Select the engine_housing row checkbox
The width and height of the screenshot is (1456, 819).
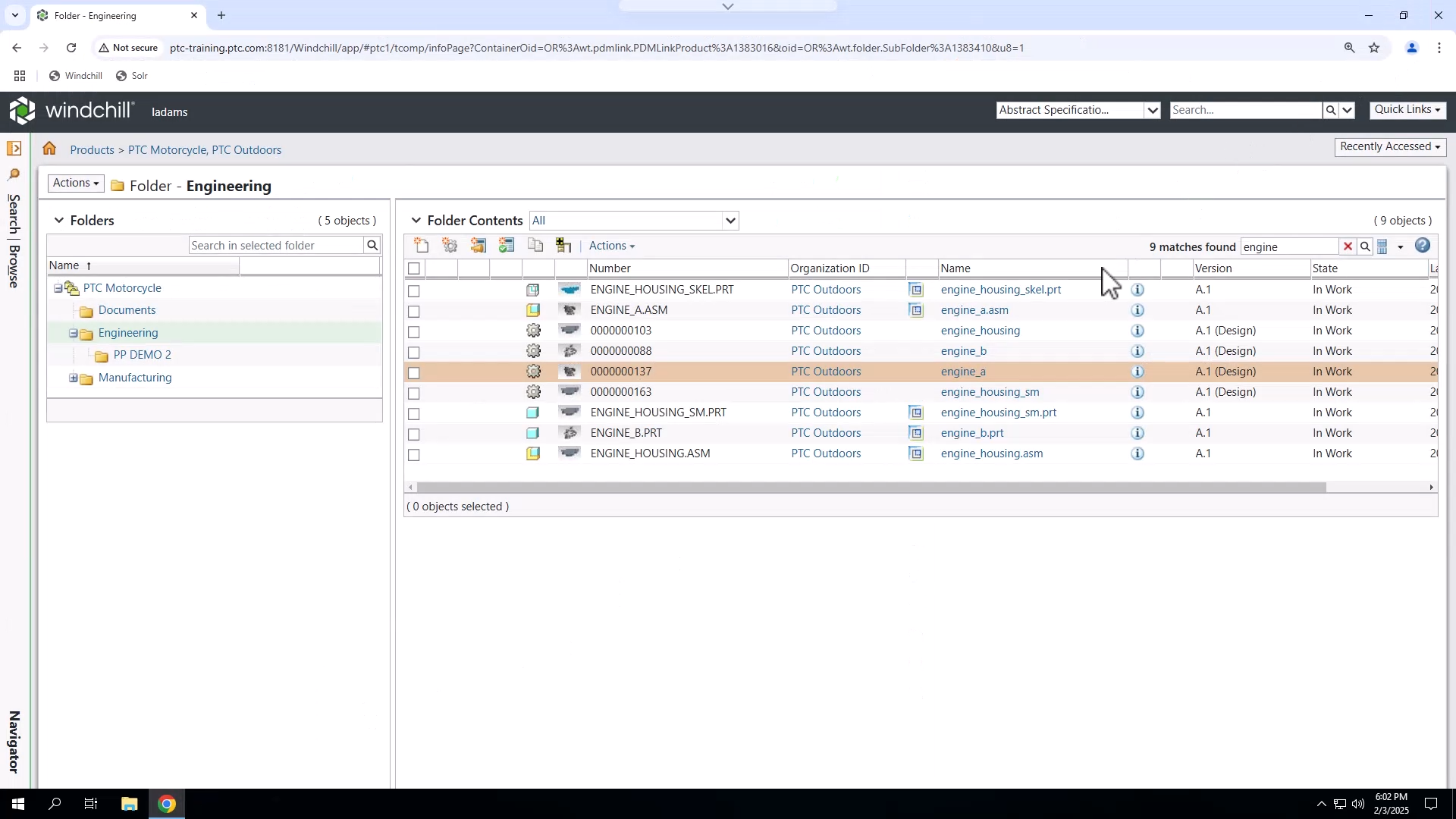(414, 332)
